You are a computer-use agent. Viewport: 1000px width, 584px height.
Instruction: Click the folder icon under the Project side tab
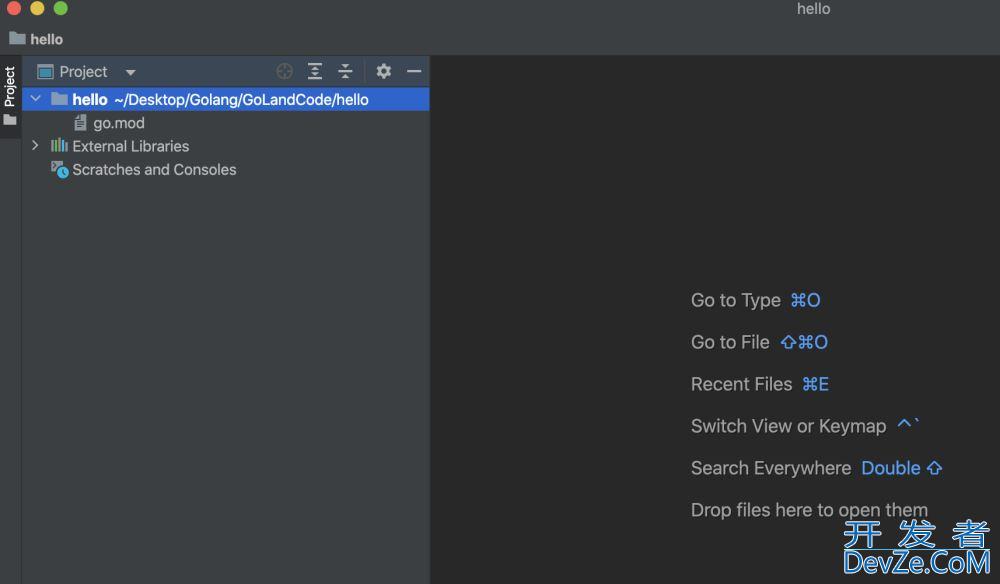(10, 120)
